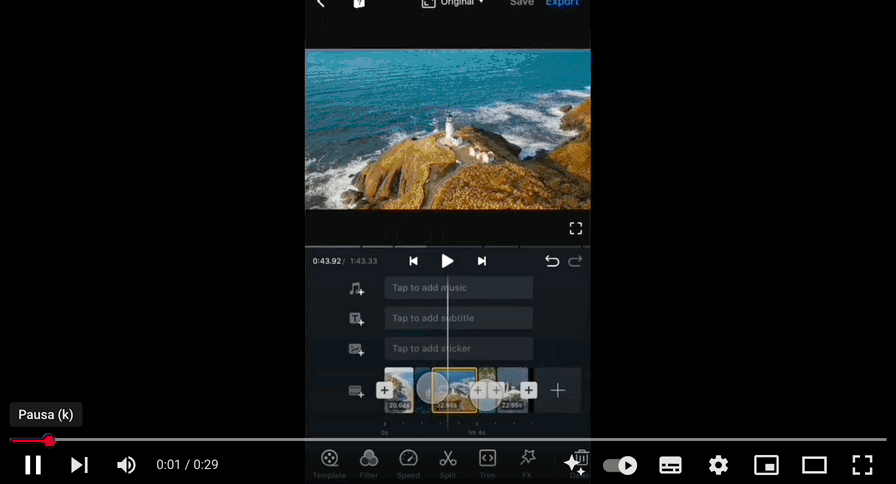The width and height of the screenshot is (896, 484).
Task: Click the 0:01 / 0:29 time display
Action: [187, 465]
